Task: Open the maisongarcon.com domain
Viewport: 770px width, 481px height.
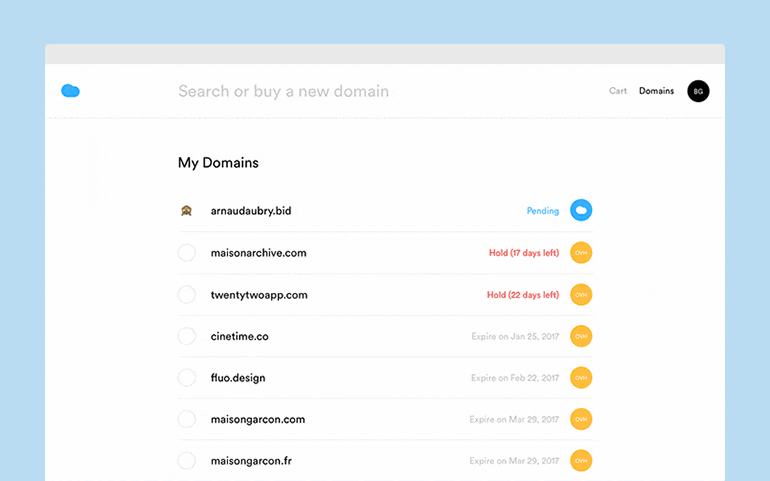Action: 258,420
